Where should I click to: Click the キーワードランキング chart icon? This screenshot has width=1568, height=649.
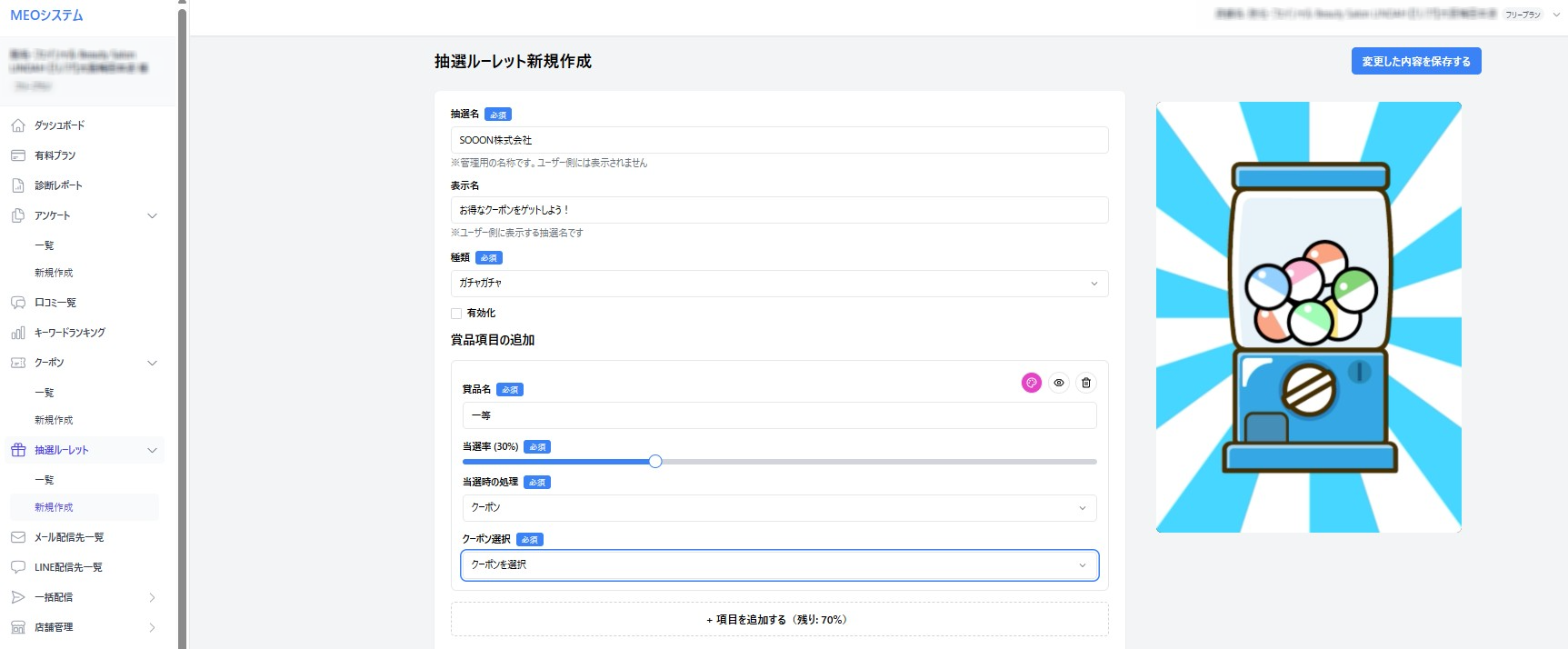(18, 333)
